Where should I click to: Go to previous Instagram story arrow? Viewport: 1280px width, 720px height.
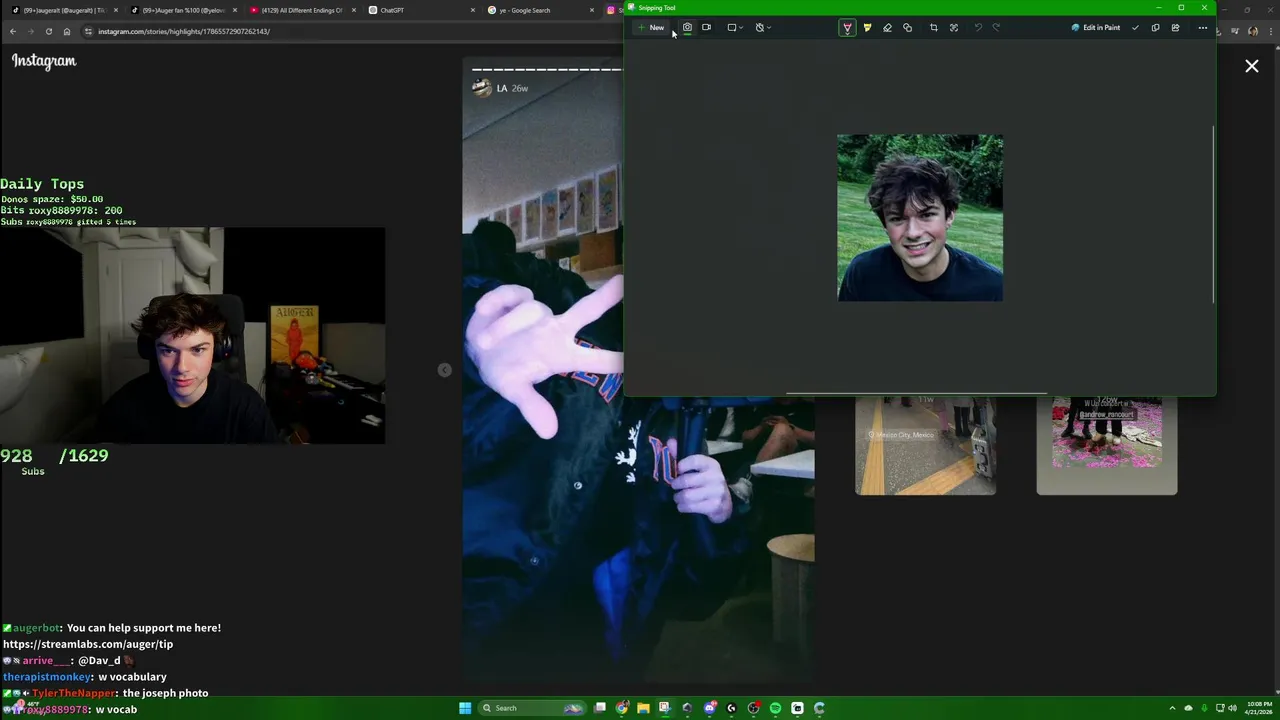445,370
